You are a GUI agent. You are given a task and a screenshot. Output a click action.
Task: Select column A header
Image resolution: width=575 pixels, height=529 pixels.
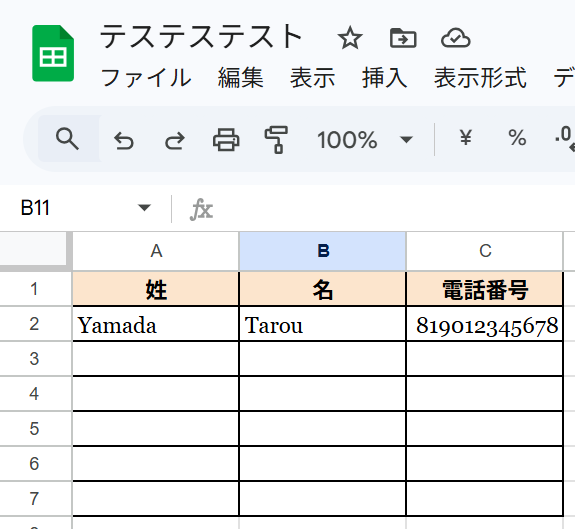point(156,251)
